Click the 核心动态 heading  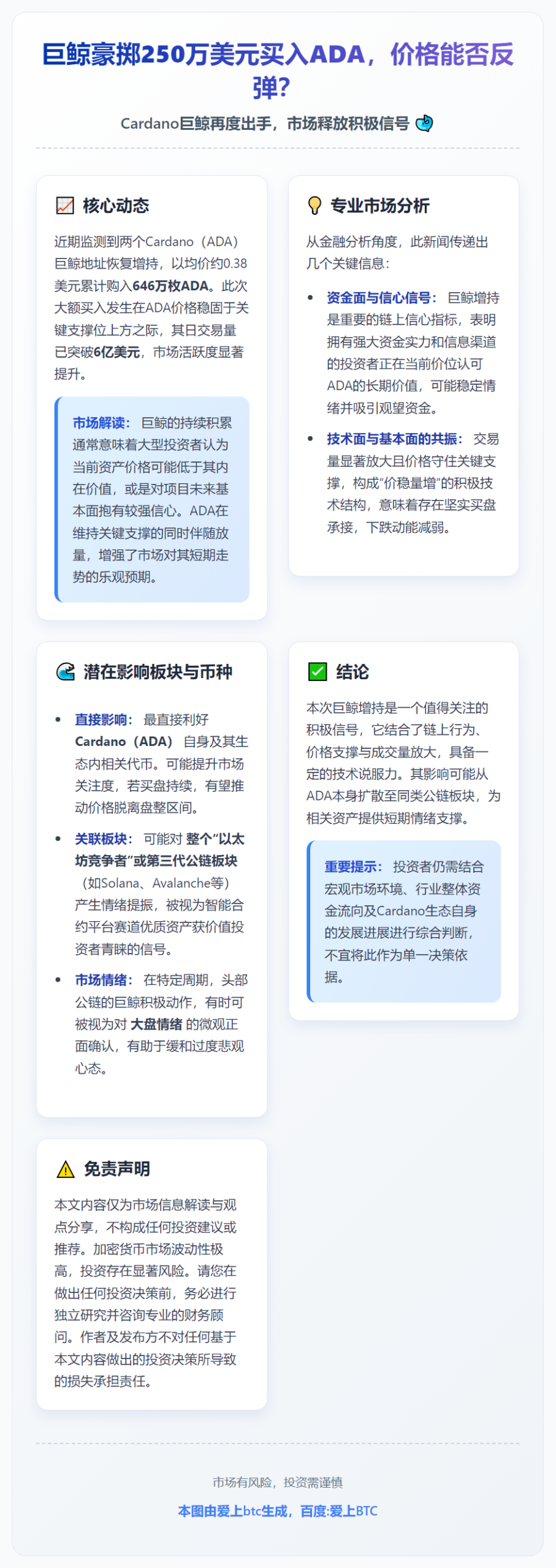(116, 205)
